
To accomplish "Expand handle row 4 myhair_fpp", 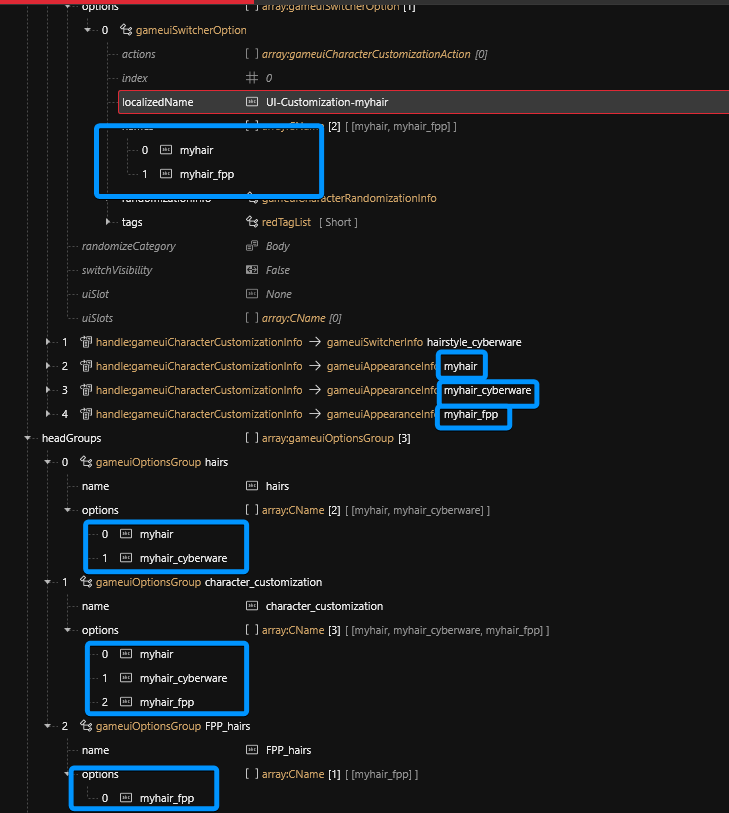I will [x=48, y=414].
